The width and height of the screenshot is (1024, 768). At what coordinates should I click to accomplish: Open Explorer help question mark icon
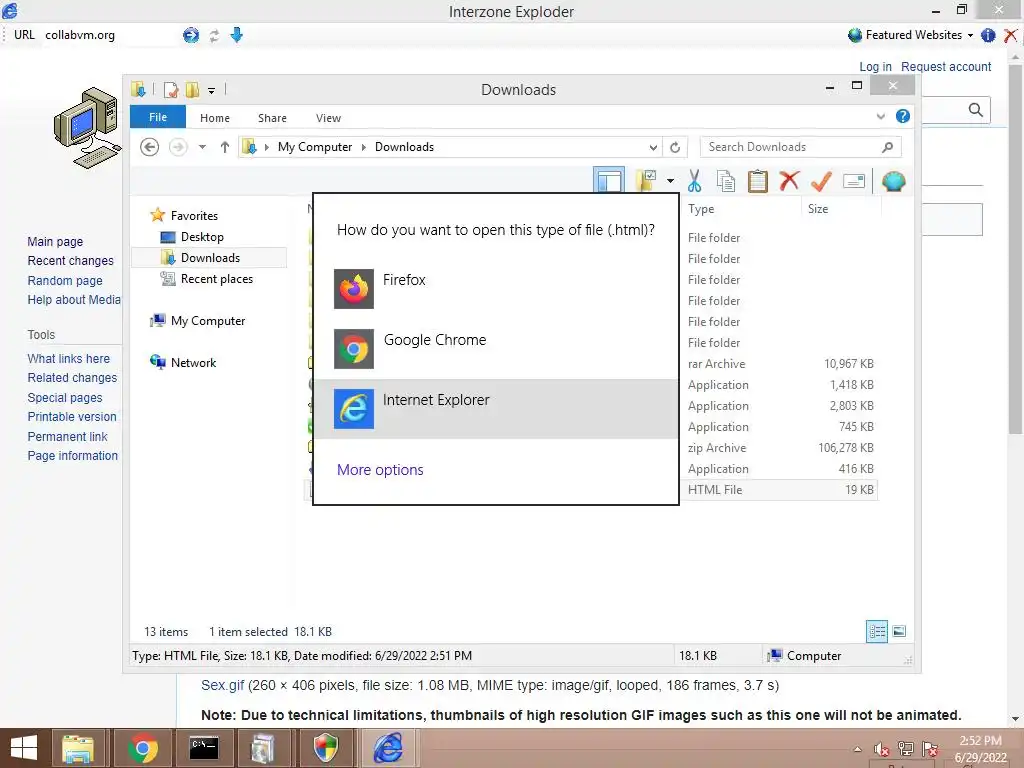click(x=903, y=116)
